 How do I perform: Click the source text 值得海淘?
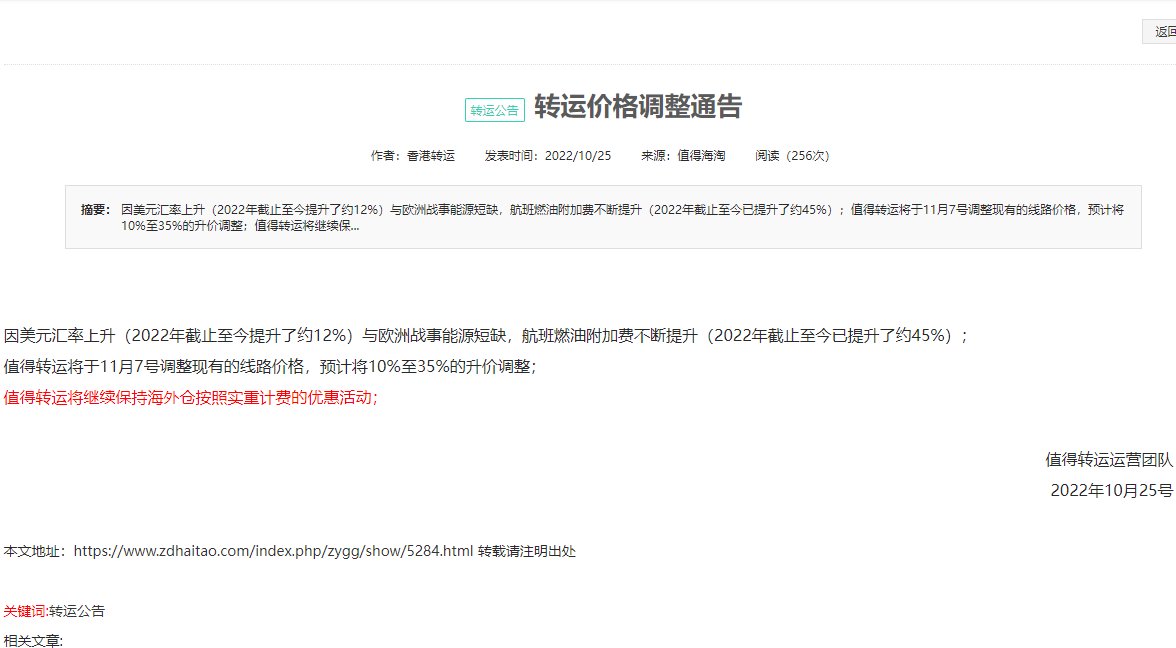pyautogui.click(x=701, y=156)
